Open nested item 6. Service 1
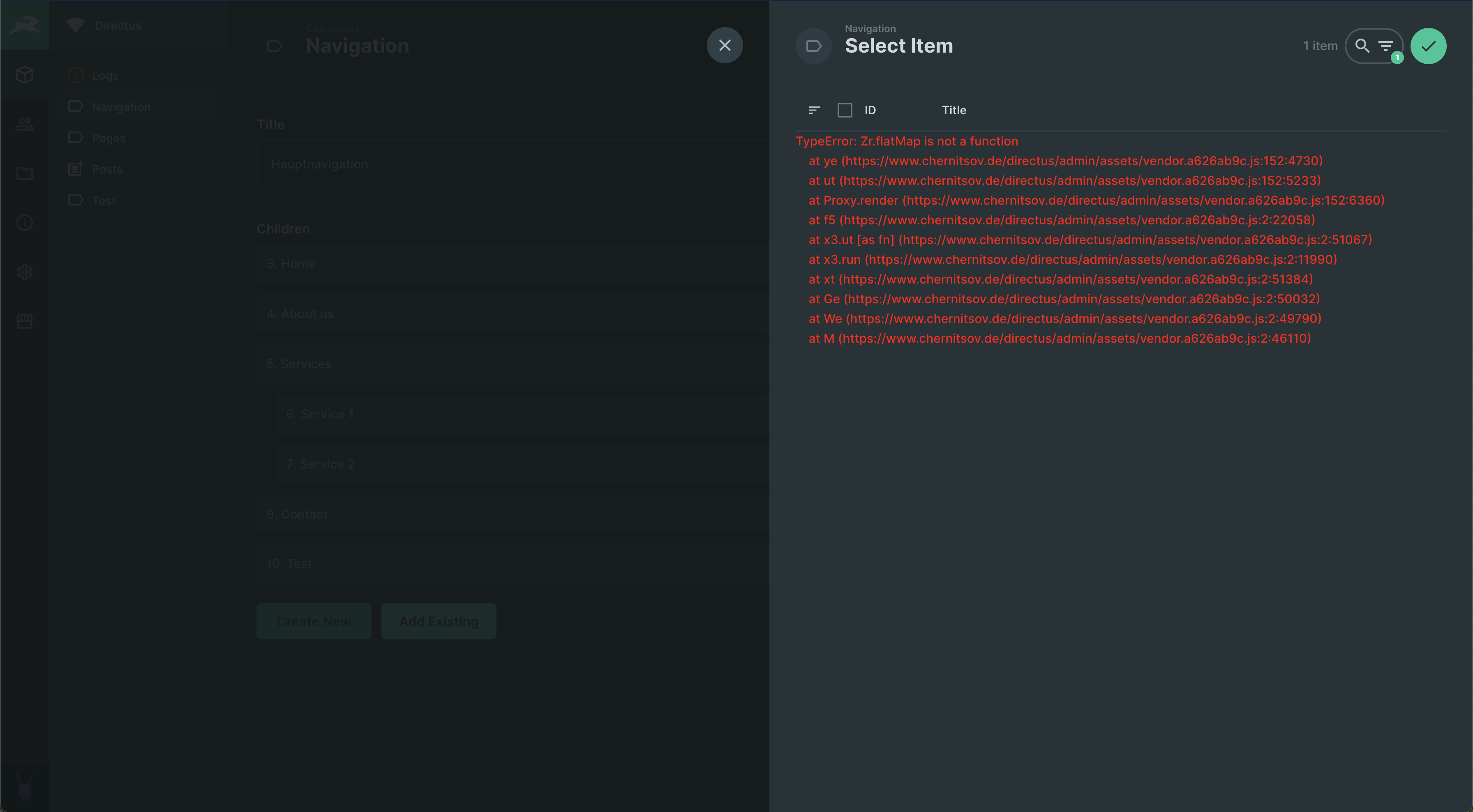 tap(523, 414)
